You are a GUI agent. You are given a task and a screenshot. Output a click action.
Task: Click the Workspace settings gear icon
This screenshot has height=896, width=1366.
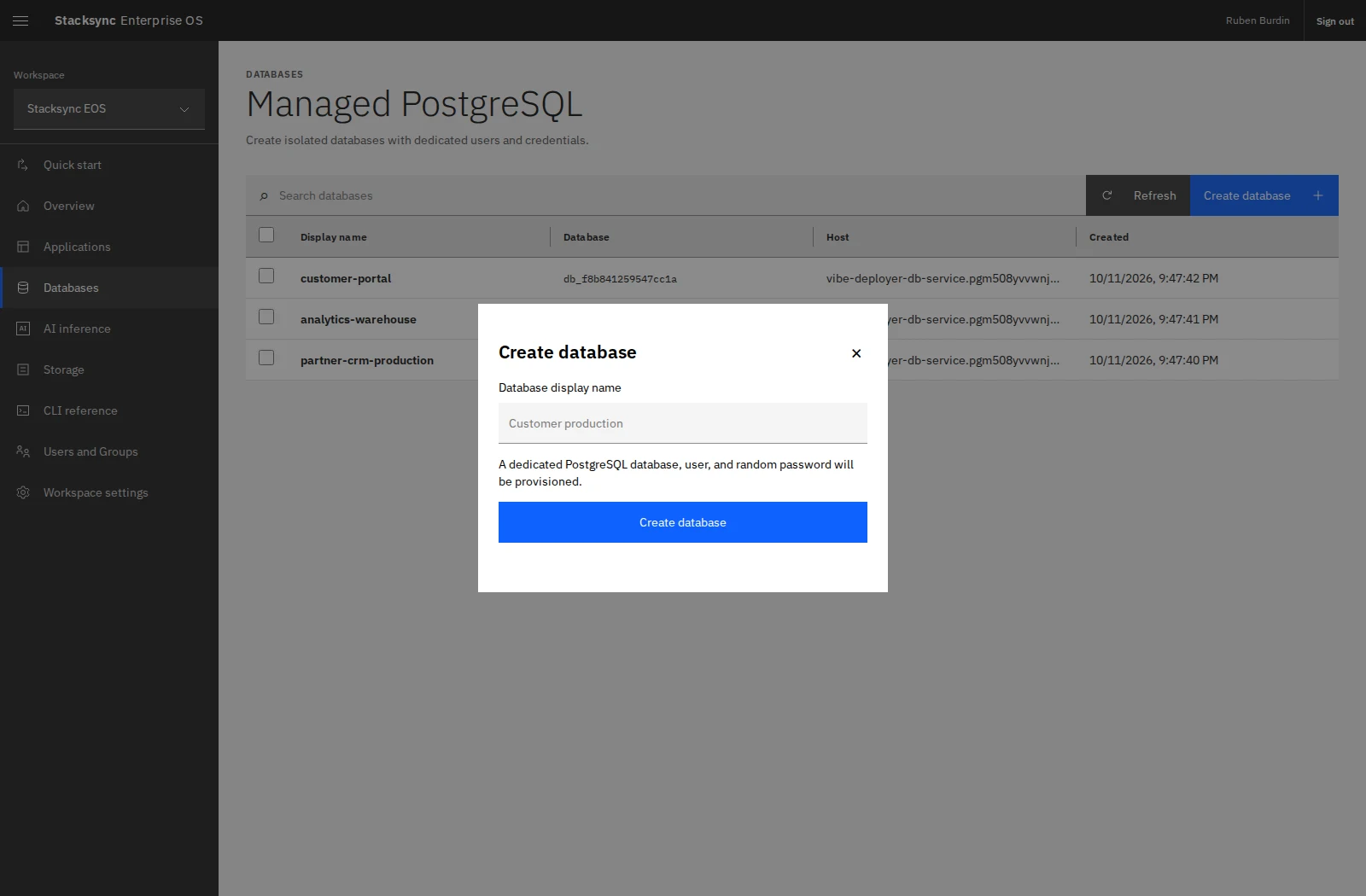pyautogui.click(x=23, y=492)
